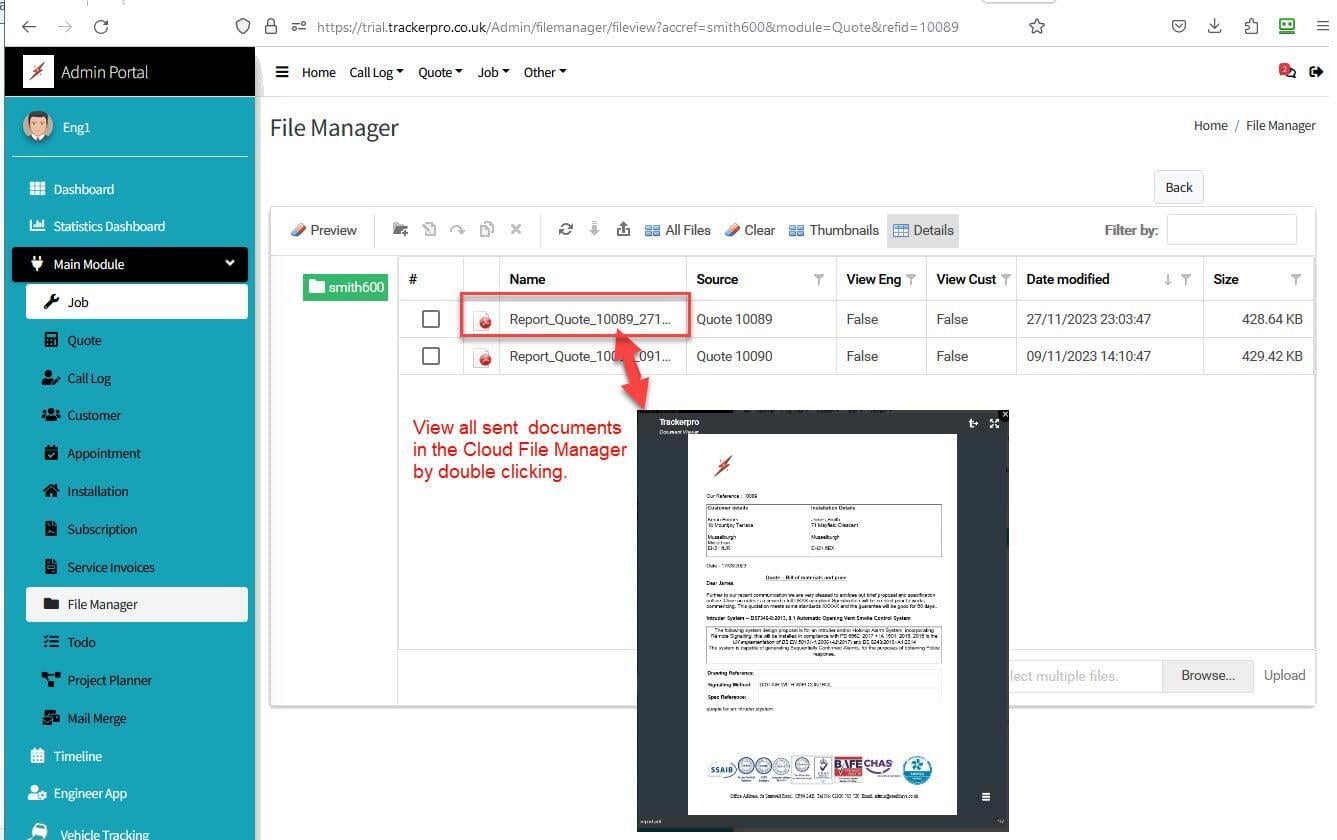The width and height of the screenshot is (1337, 840).
Task: Open the Quote dropdown in navbar
Action: tap(440, 72)
